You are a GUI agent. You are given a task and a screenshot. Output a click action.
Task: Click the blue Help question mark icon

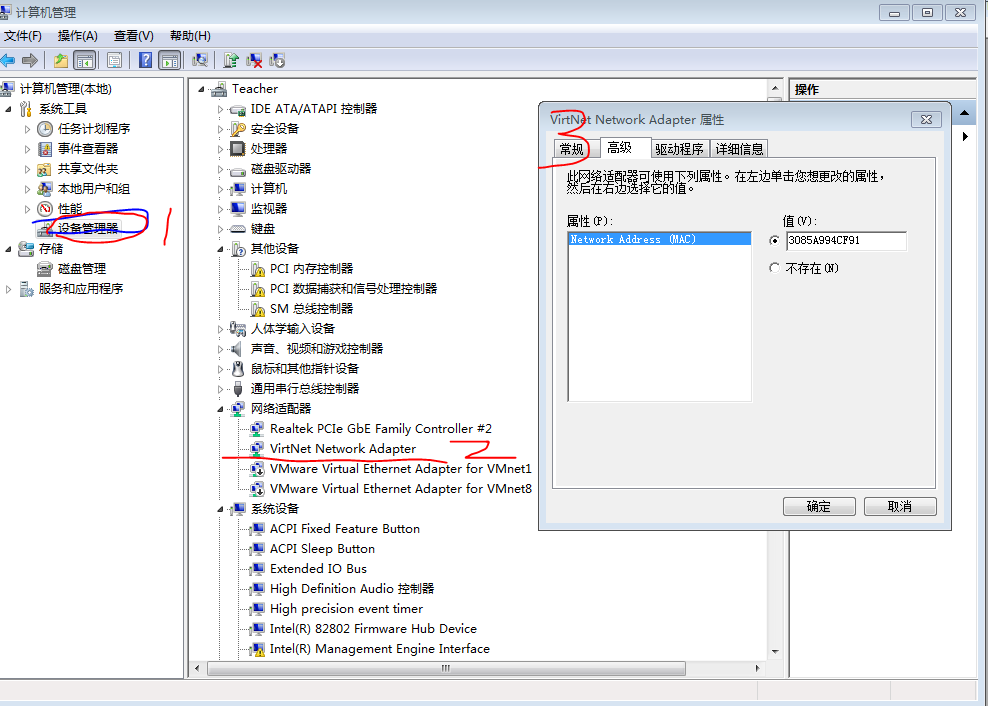click(146, 60)
